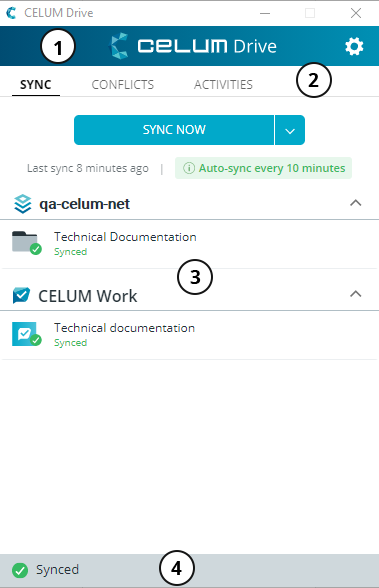379x588 pixels.
Task: Click Synced label under Technical Documentation folder
Action: 70,252
